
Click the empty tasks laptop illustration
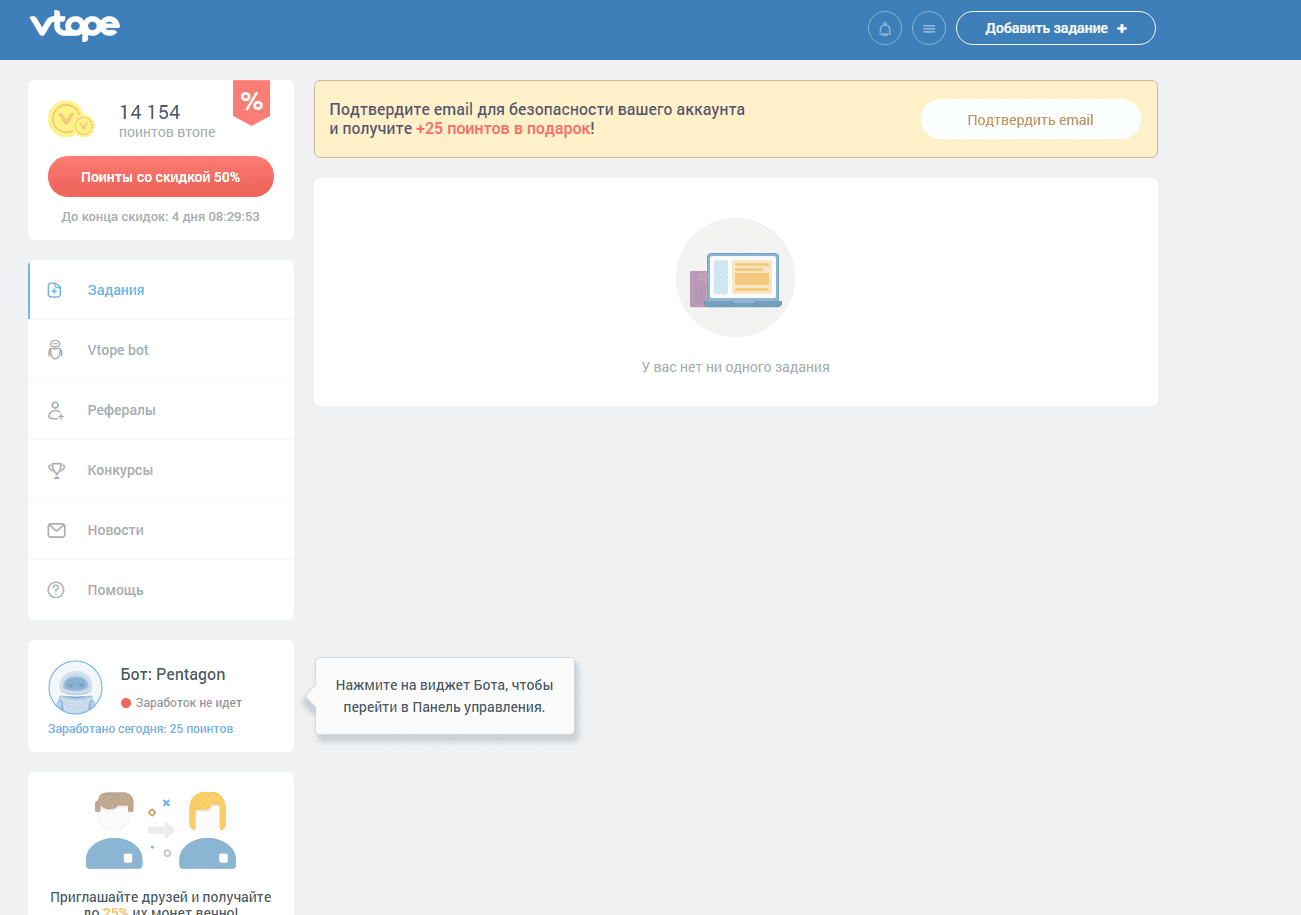tap(735, 278)
